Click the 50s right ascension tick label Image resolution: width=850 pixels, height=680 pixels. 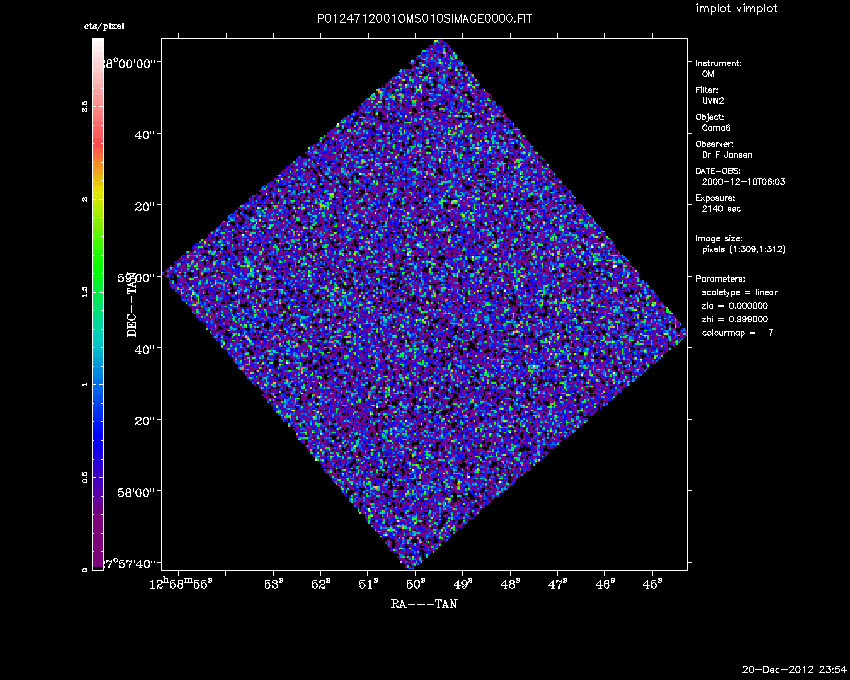click(415, 584)
